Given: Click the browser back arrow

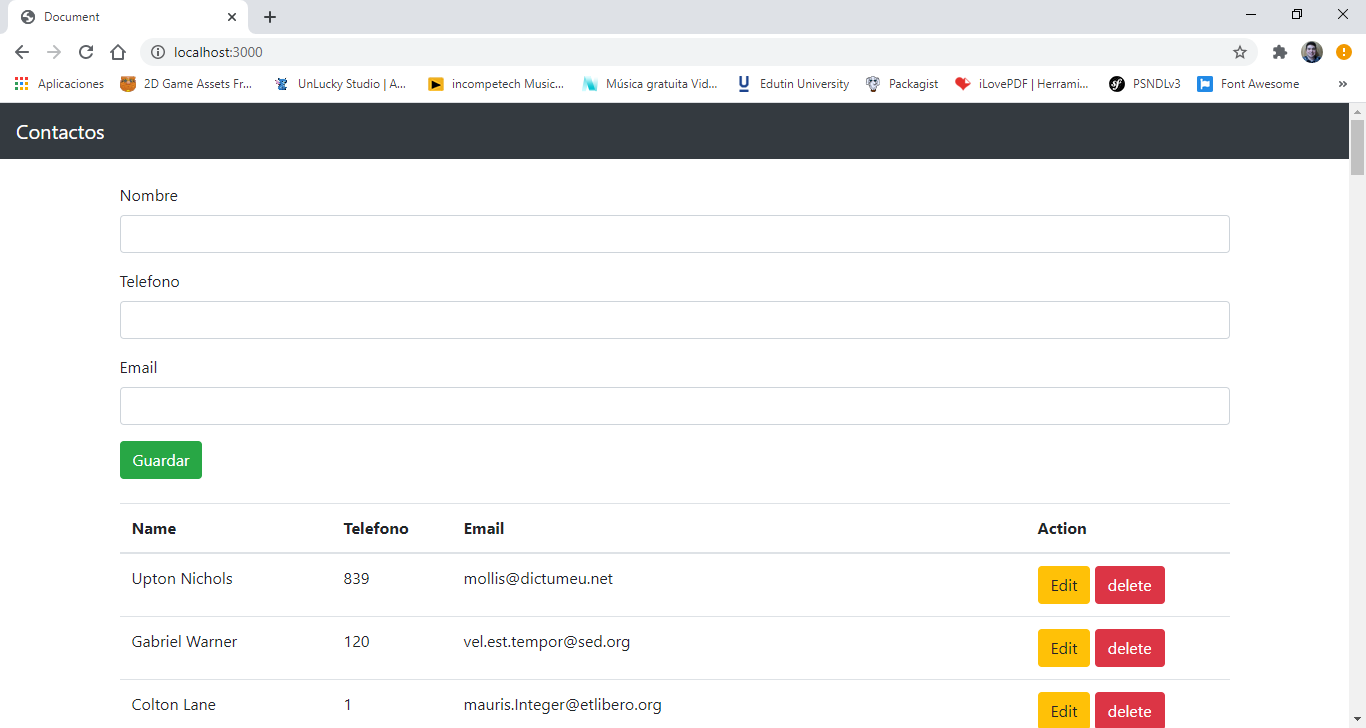Looking at the screenshot, I should [x=22, y=52].
